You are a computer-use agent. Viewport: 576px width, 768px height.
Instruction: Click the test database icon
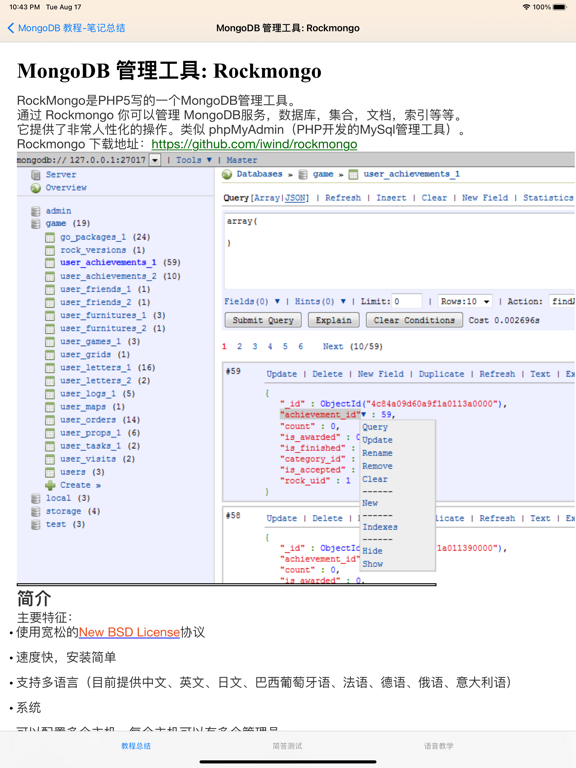tap(35, 525)
